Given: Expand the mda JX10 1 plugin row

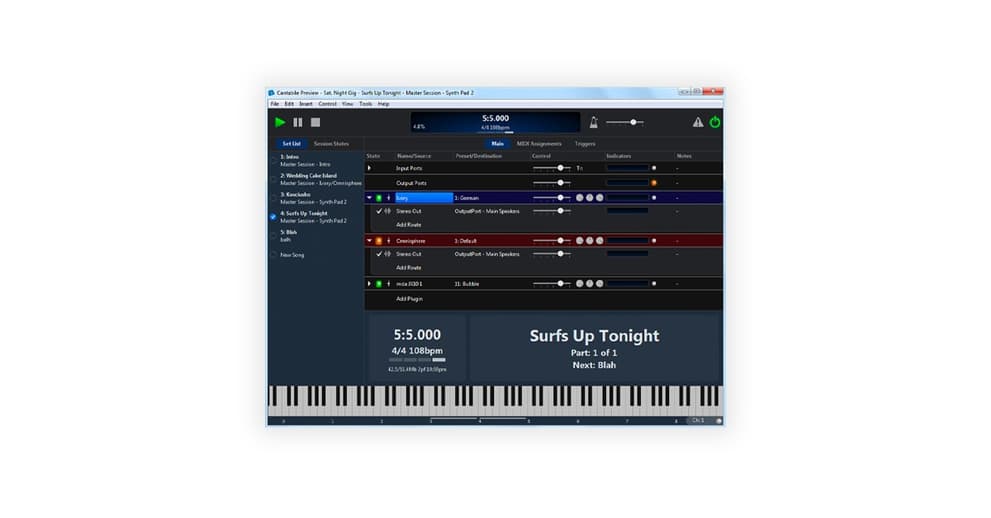Looking at the screenshot, I should [x=370, y=284].
